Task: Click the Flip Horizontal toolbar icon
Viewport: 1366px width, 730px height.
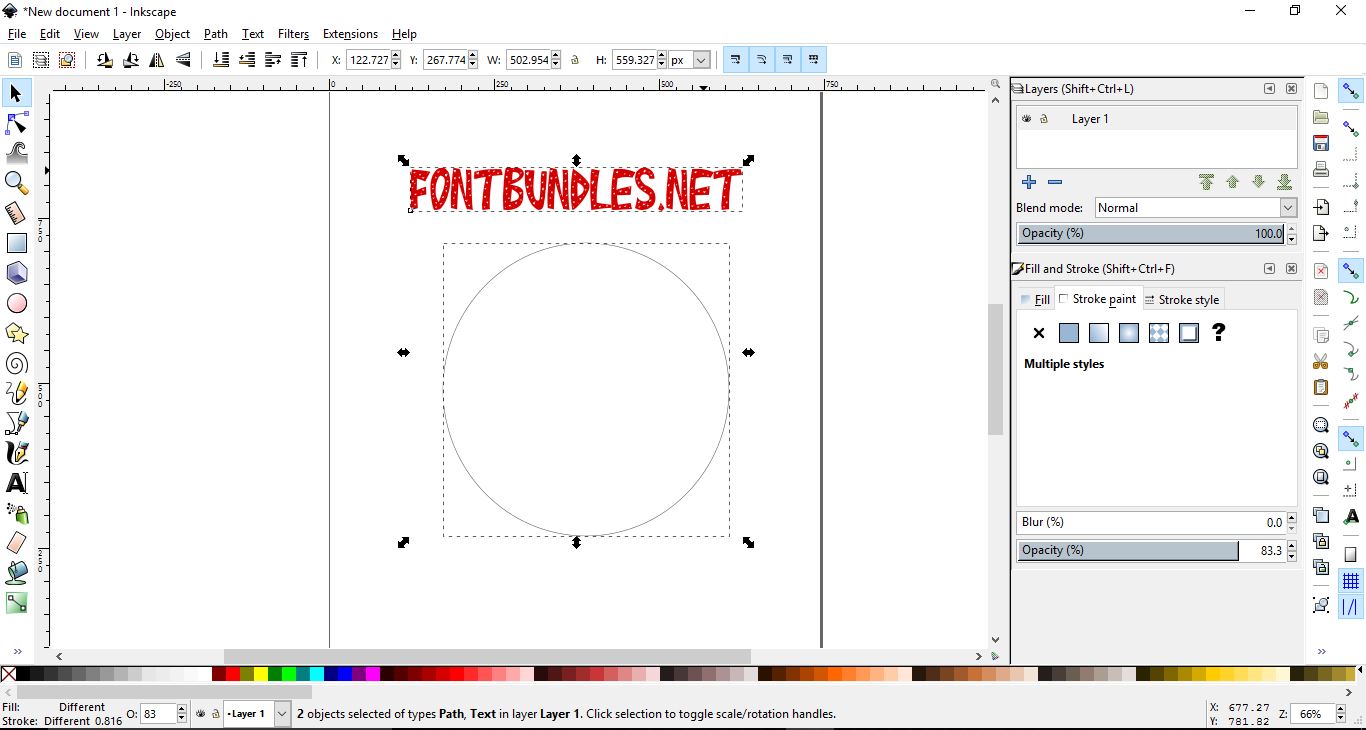Action: [x=157, y=60]
